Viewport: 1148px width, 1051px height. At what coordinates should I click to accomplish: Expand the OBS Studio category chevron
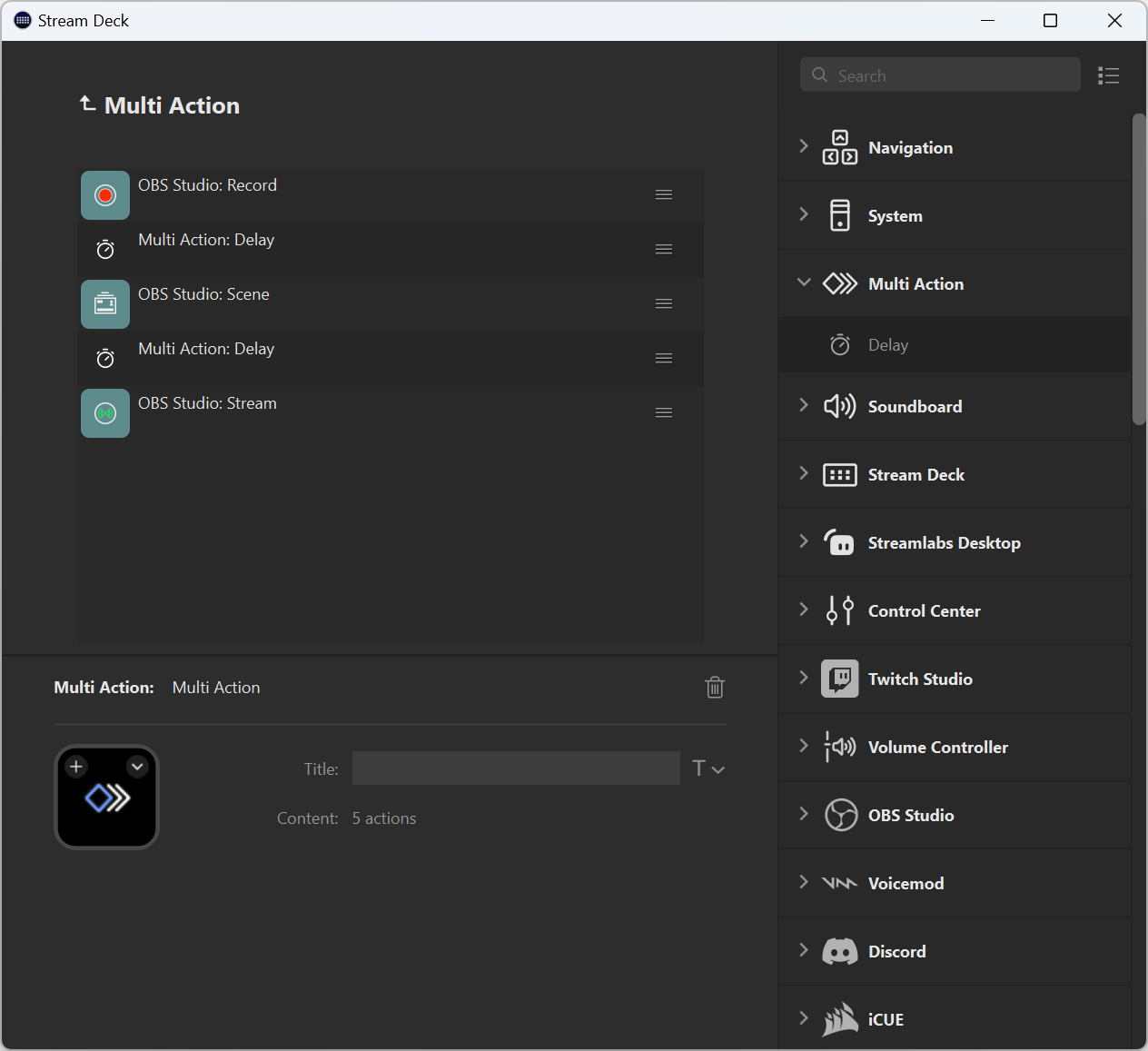pos(803,814)
